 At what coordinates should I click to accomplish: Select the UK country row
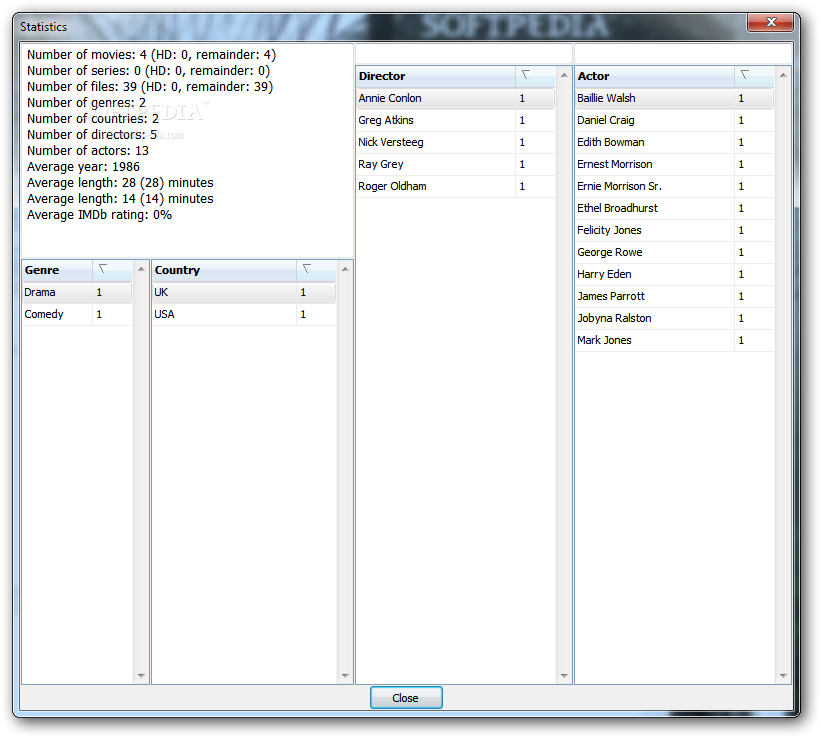244,292
